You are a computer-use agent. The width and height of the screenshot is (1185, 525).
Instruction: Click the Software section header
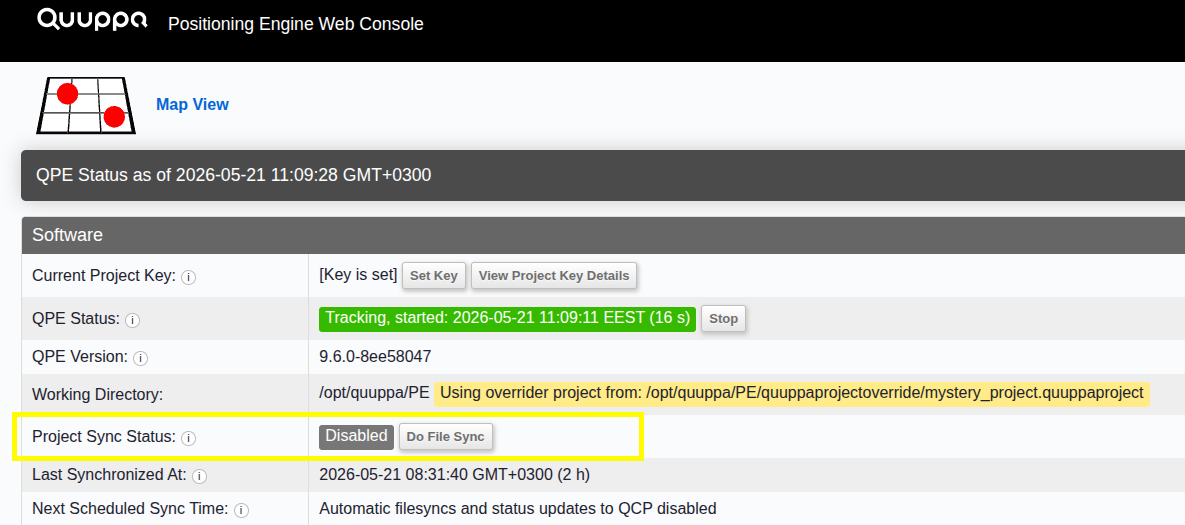coord(603,235)
